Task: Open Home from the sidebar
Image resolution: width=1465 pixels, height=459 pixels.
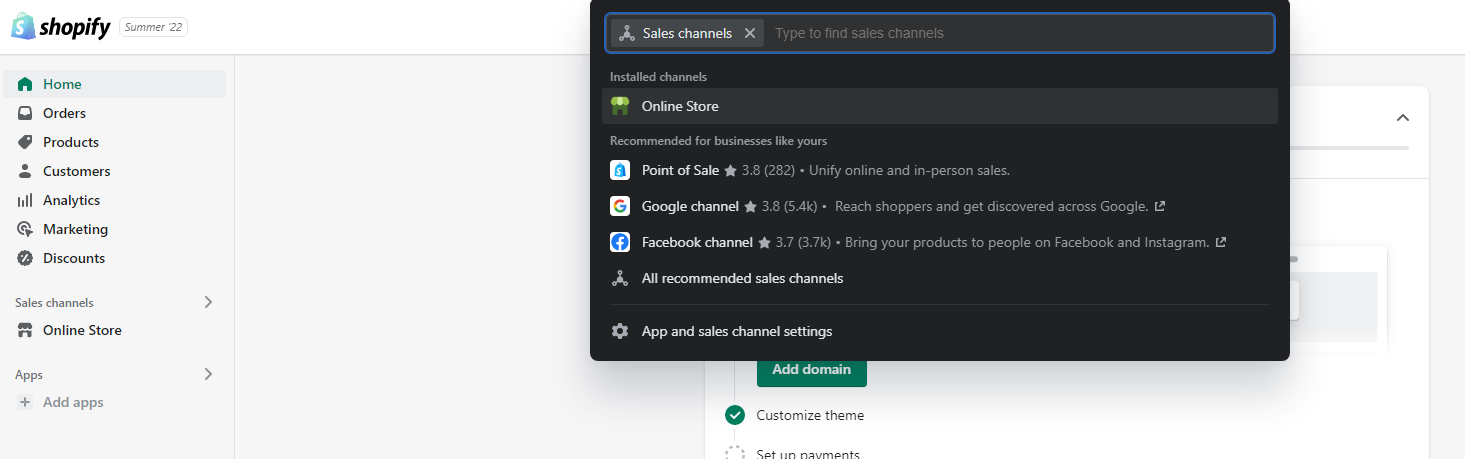Action: point(115,84)
